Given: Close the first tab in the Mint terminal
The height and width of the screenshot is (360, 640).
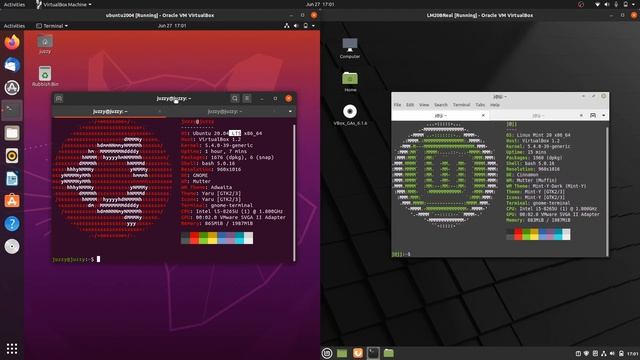Looking at the screenshot, I should 483,116.
